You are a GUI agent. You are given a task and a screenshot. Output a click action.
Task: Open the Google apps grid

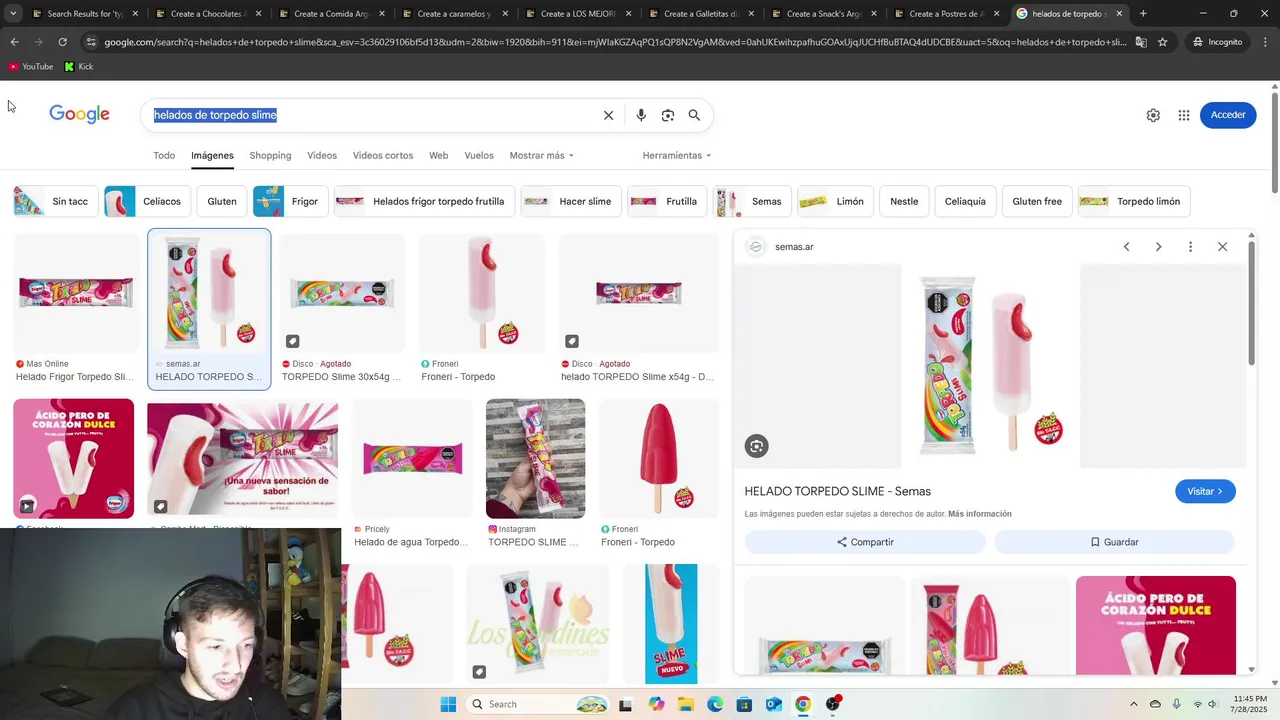[1184, 115]
